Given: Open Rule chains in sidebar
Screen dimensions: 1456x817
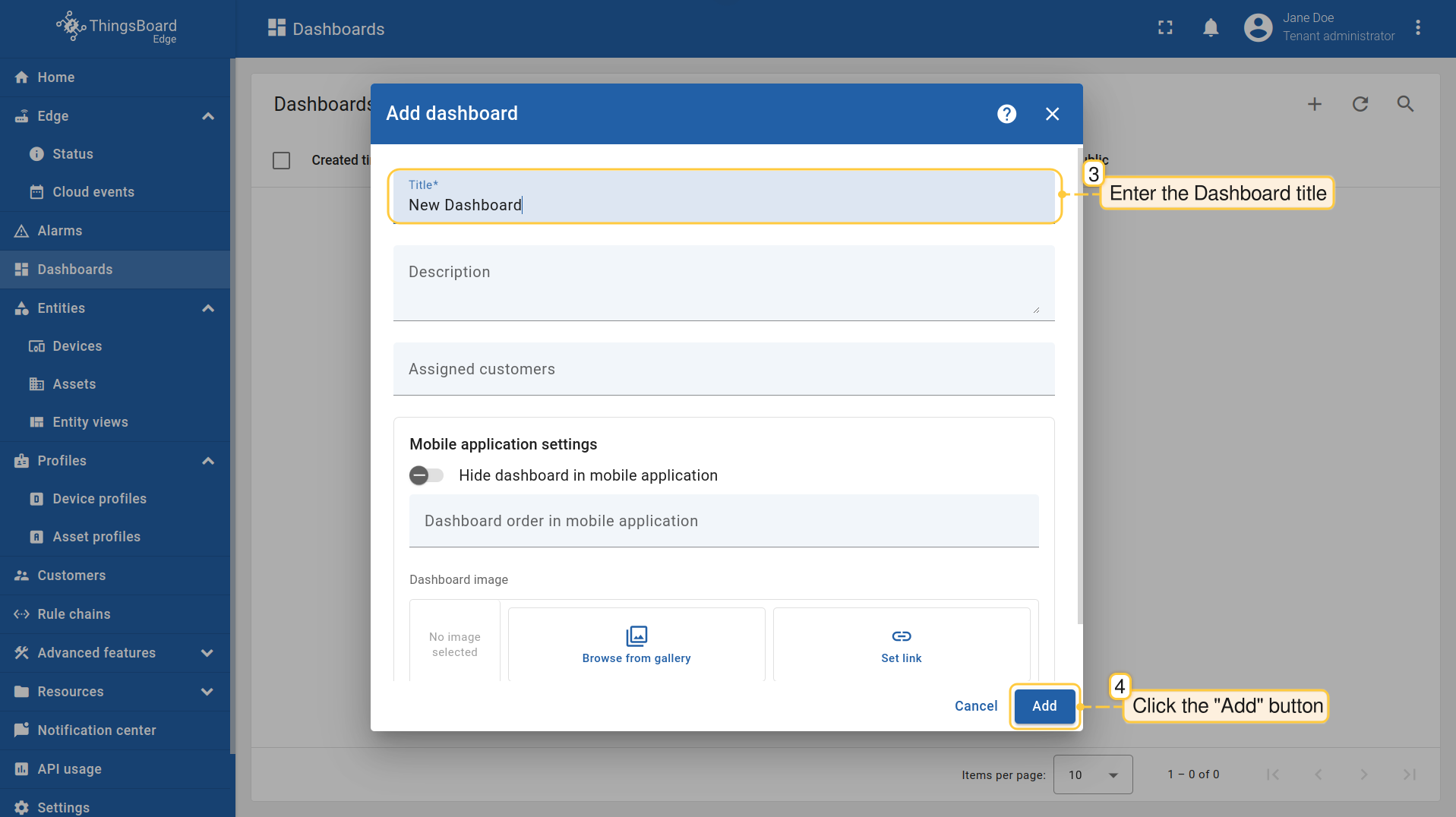Looking at the screenshot, I should 74,614.
